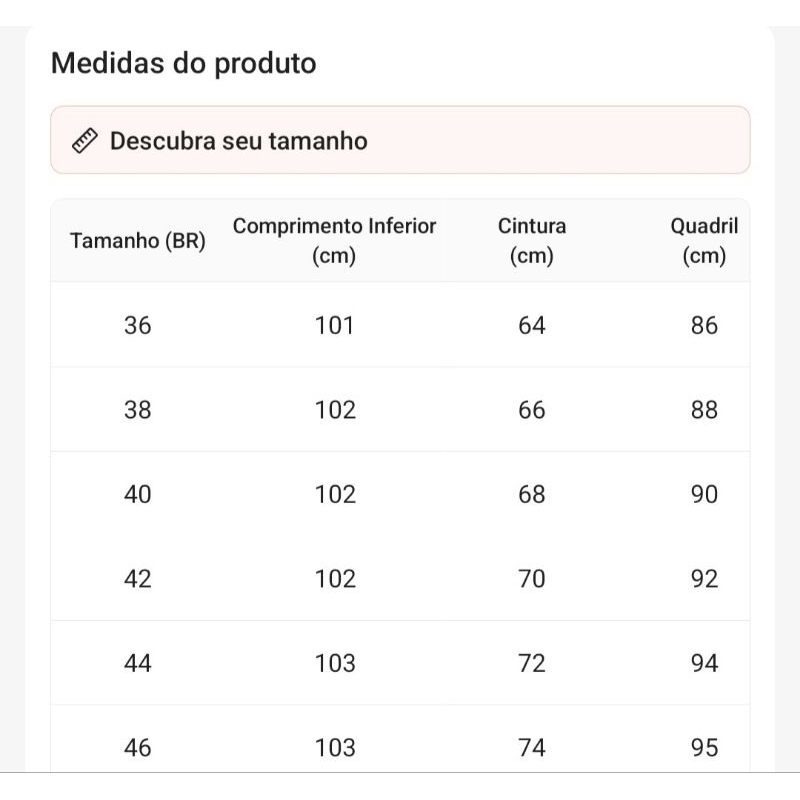
Task: Click the ruler icon in size banner
Action: click(84, 141)
